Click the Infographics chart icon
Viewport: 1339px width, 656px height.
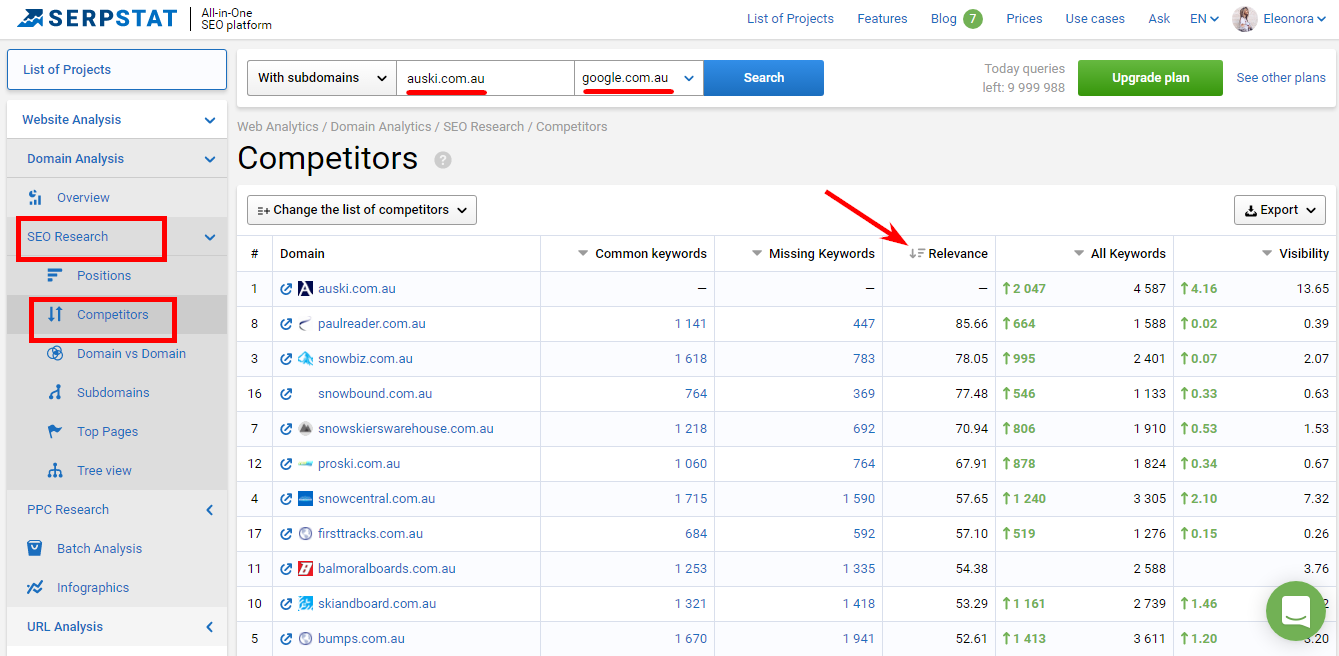point(35,587)
